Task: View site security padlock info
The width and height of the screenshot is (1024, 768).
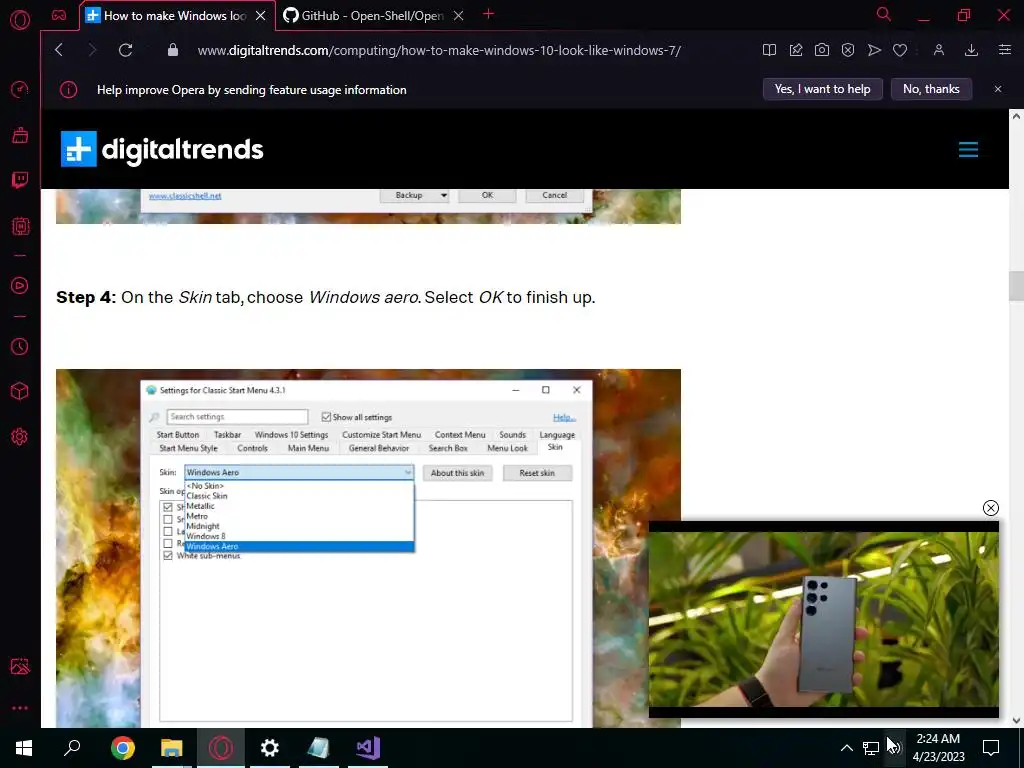Action: click(172, 50)
